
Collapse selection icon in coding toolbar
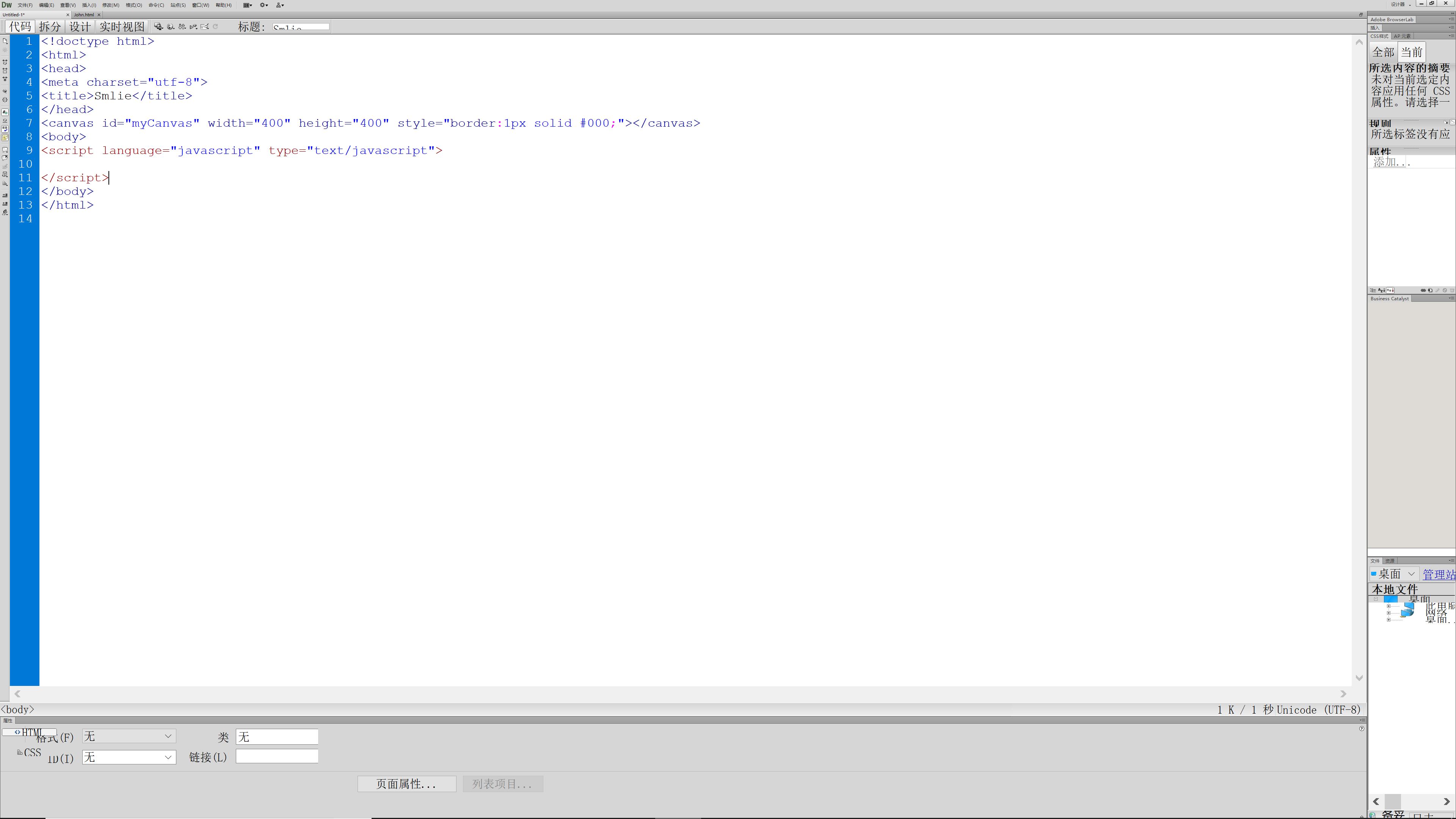(5, 71)
